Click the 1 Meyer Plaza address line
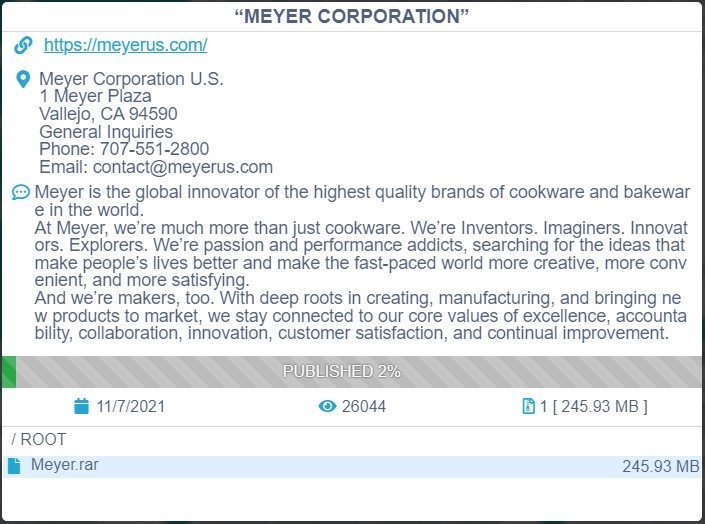The width and height of the screenshot is (705, 524). click(x=96, y=97)
